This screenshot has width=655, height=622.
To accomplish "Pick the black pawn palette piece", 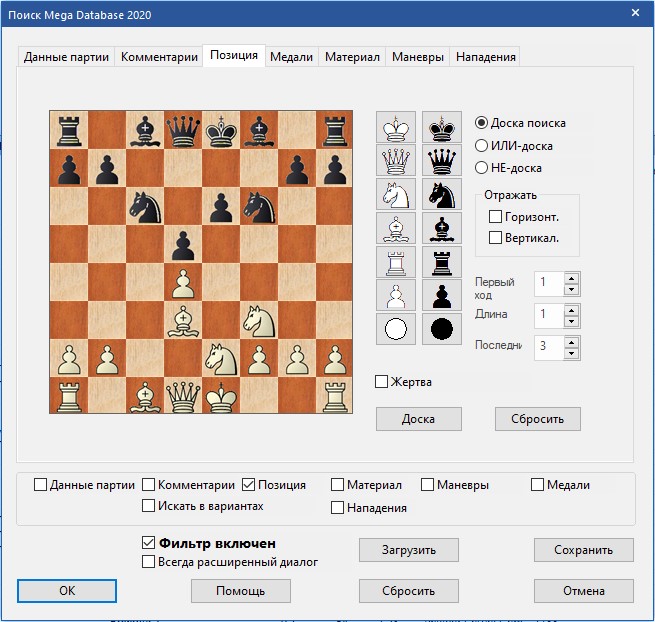I will tap(441, 296).
